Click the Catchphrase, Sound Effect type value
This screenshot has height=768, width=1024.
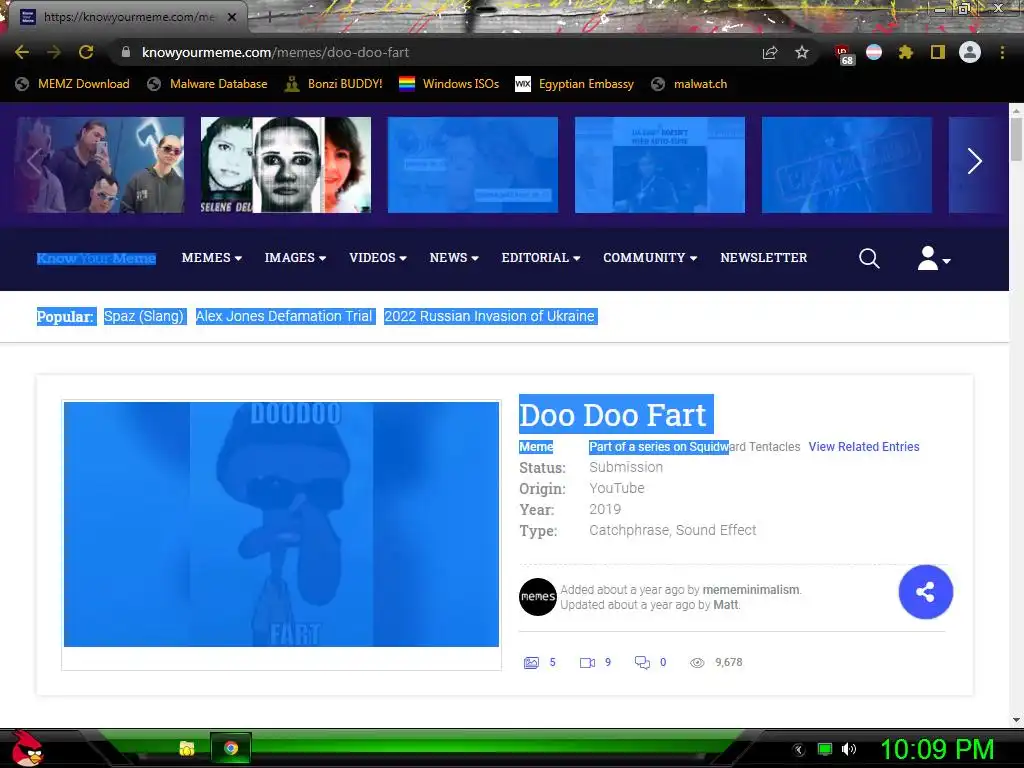673,530
